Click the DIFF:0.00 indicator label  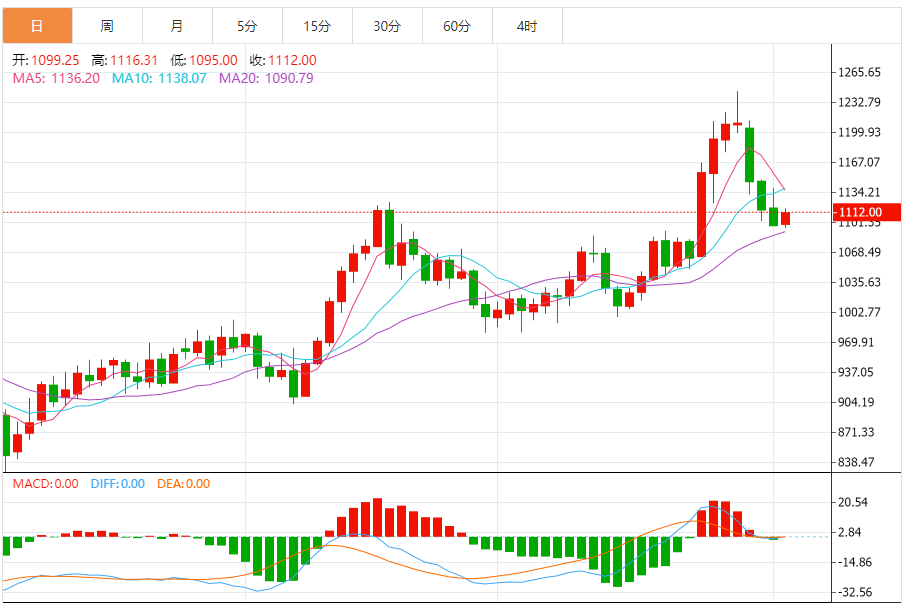point(117,484)
